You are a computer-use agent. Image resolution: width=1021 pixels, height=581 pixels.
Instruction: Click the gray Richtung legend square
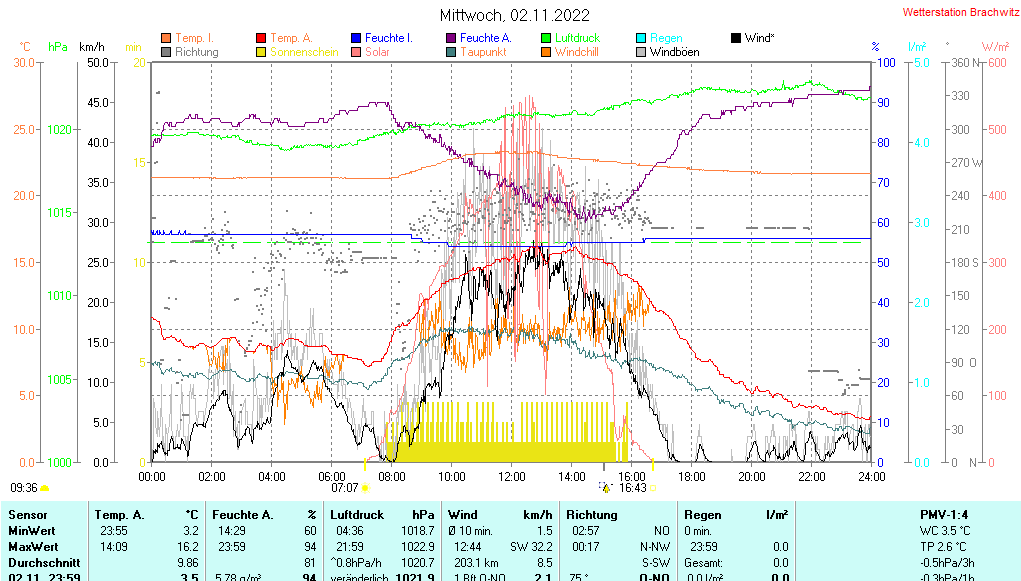pyautogui.click(x=166, y=52)
